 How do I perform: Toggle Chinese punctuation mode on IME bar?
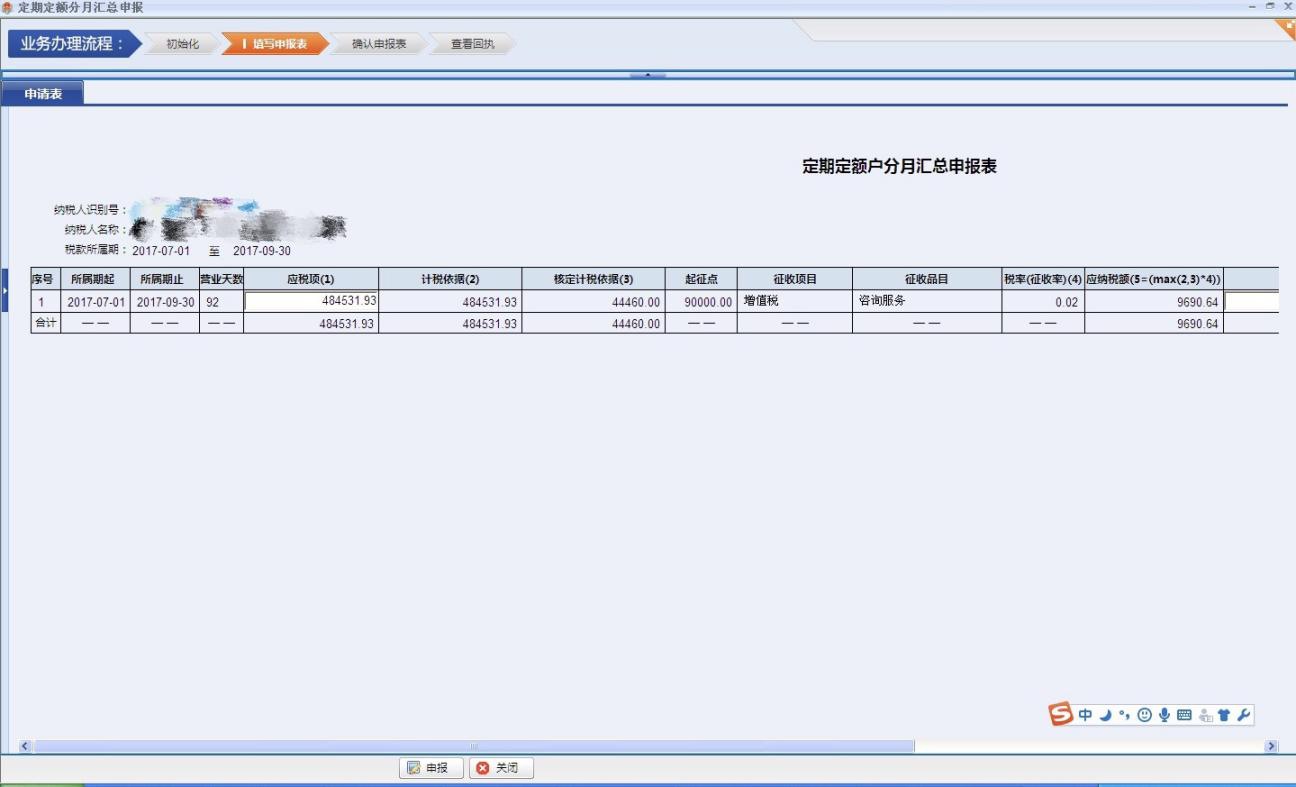click(x=1125, y=715)
